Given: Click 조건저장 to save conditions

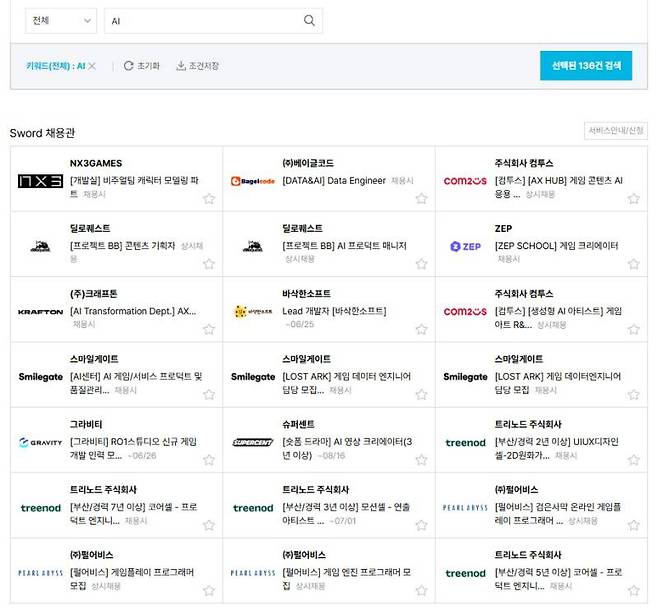Looking at the screenshot, I should pos(198,66).
